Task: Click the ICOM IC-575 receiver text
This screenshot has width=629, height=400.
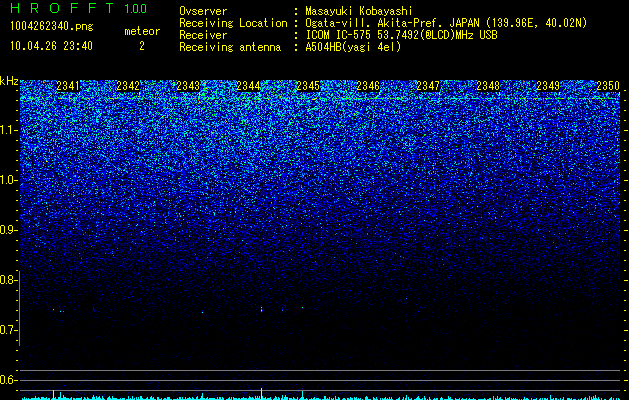Action: coord(401,35)
